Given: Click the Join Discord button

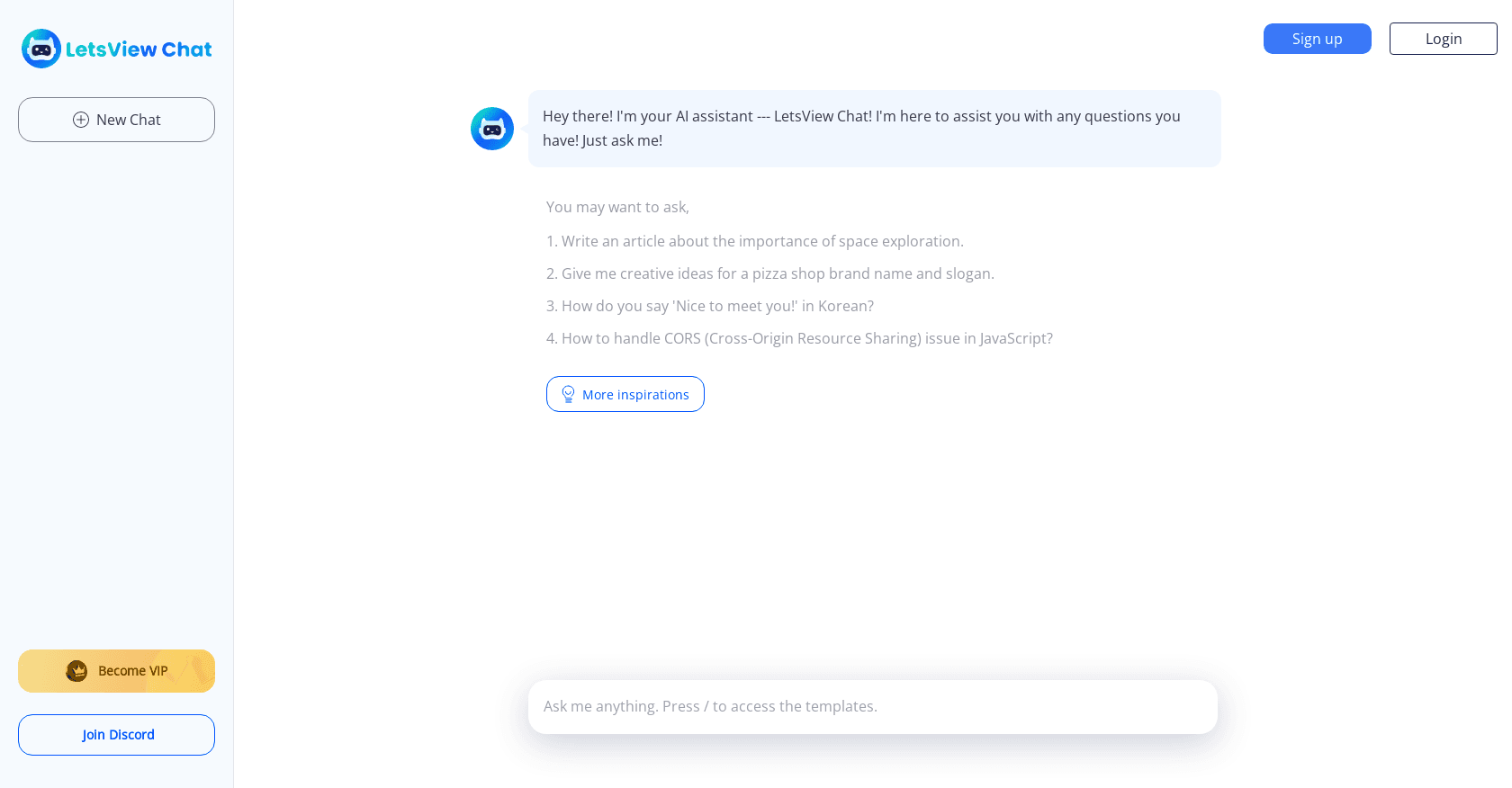Looking at the screenshot, I should click(x=116, y=734).
